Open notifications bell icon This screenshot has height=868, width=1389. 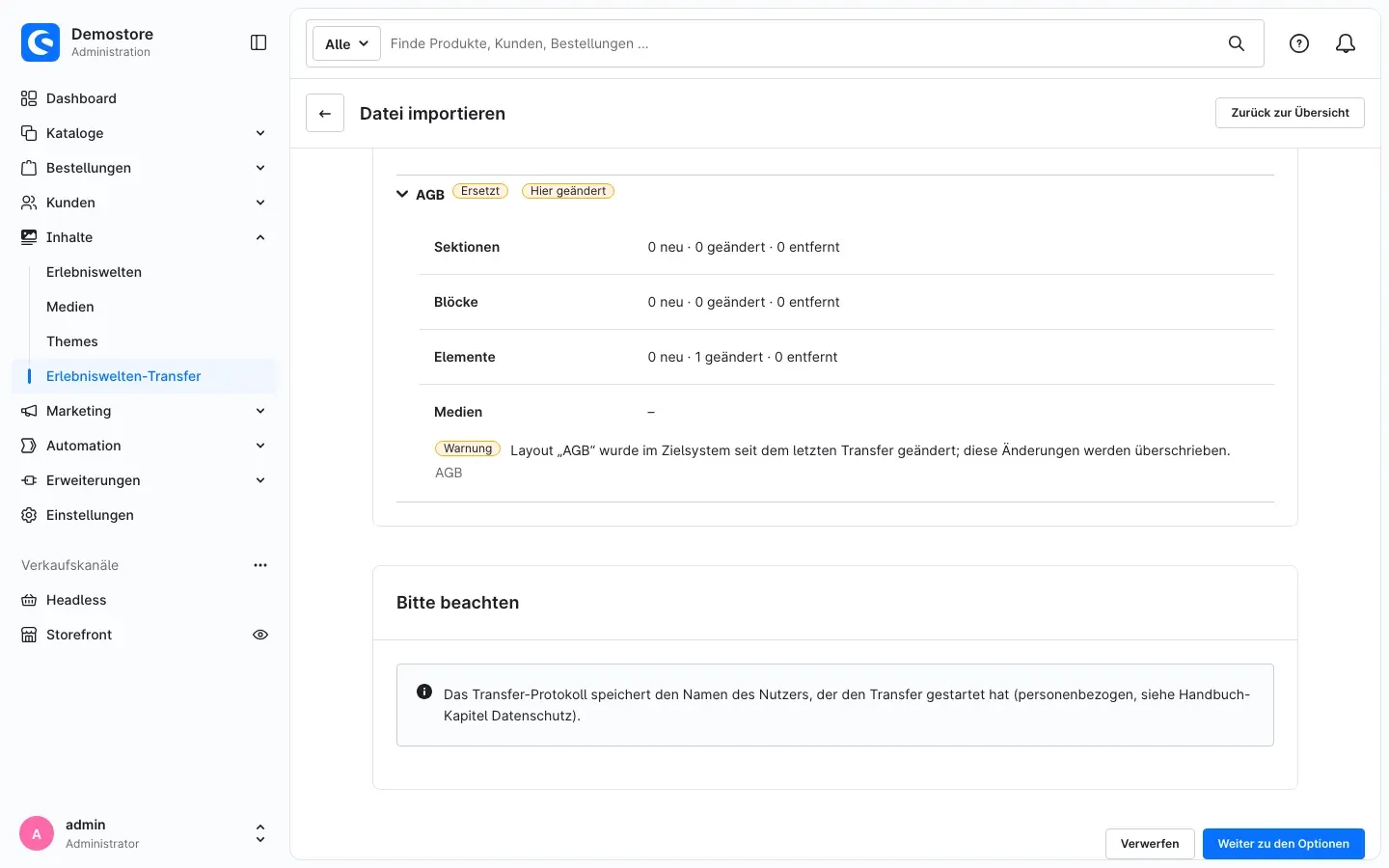click(1346, 43)
